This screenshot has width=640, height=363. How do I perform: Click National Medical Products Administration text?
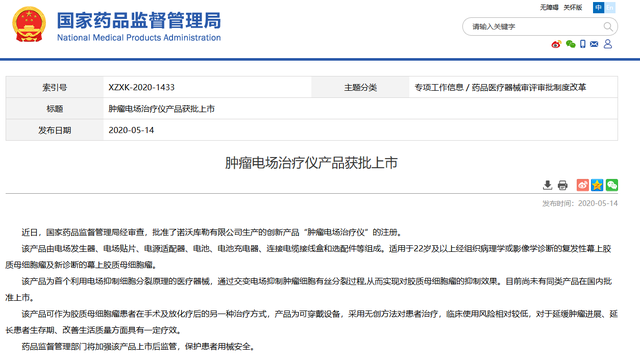coord(139,38)
